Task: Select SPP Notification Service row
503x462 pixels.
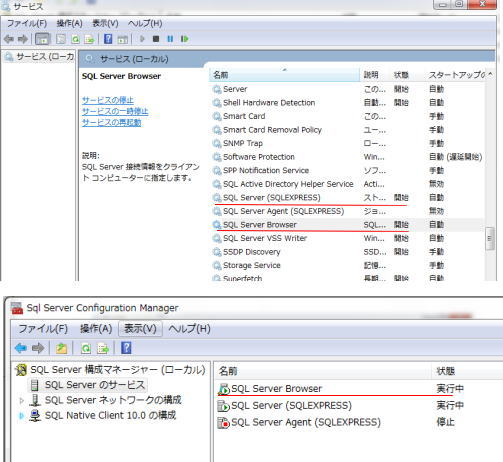Action: tap(347, 170)
